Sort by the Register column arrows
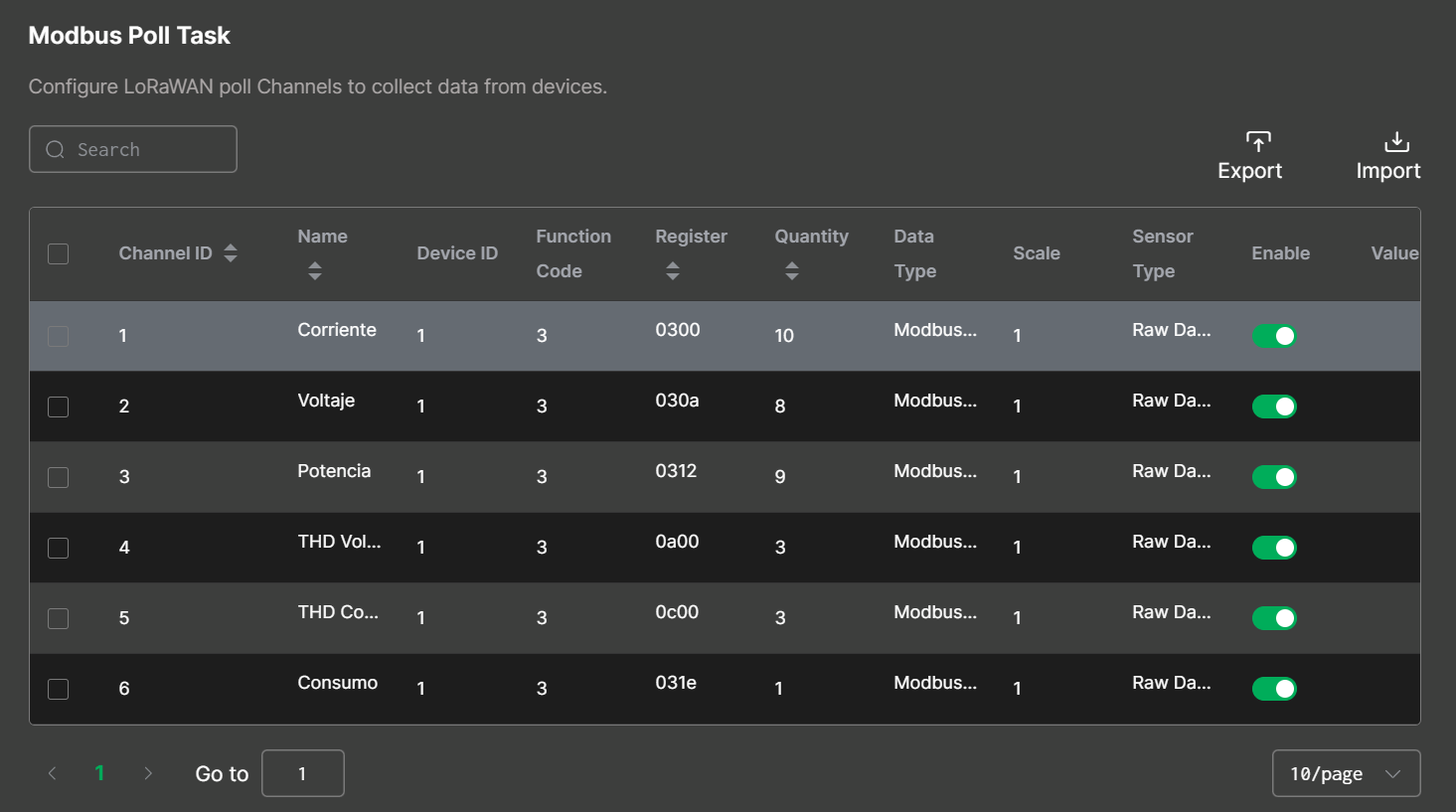 click(x=673, y=270)
